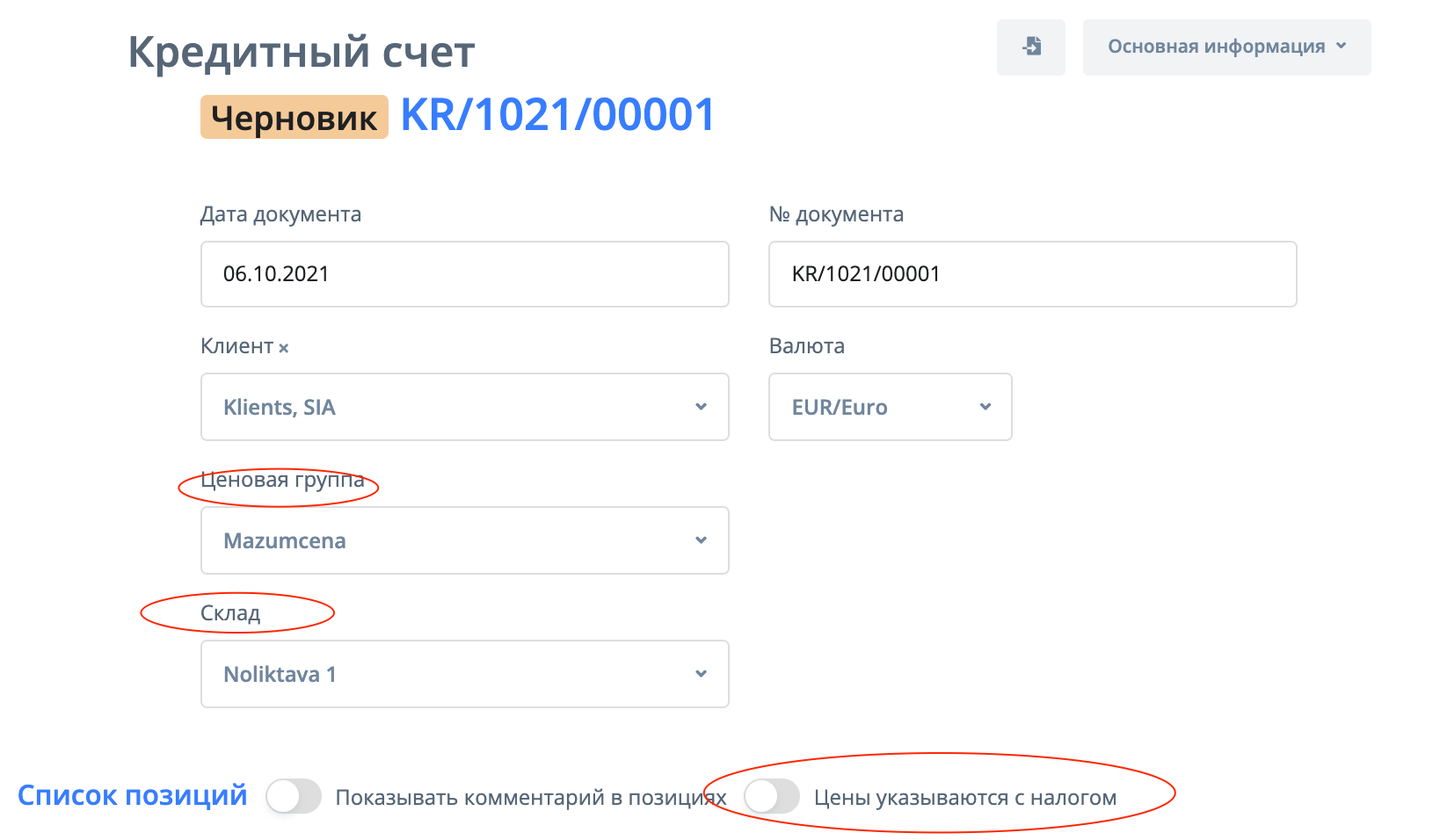Viewport: 1440px width, 840px height.
Task: Open the Валюта currency dropdown EUR/Euro
Action: click(889, 407)
